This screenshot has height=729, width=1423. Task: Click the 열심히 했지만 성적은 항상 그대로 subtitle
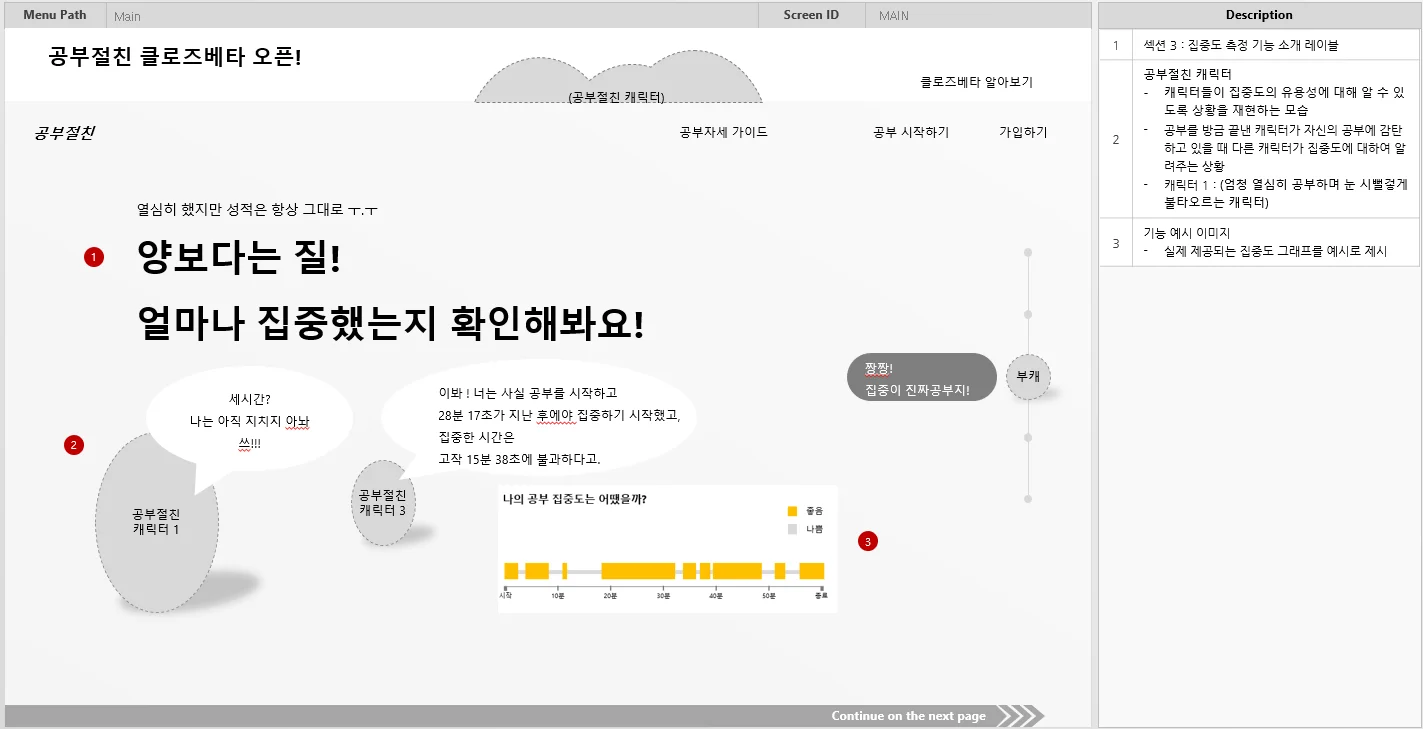(x=257, y=210)
